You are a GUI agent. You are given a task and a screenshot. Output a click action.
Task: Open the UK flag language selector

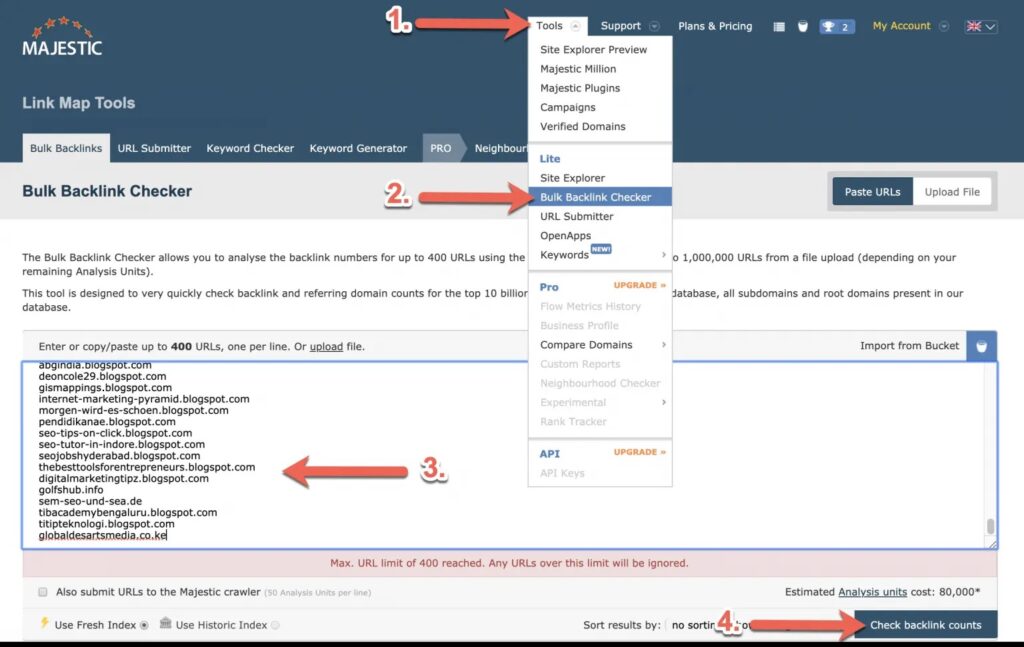[980, 27]
